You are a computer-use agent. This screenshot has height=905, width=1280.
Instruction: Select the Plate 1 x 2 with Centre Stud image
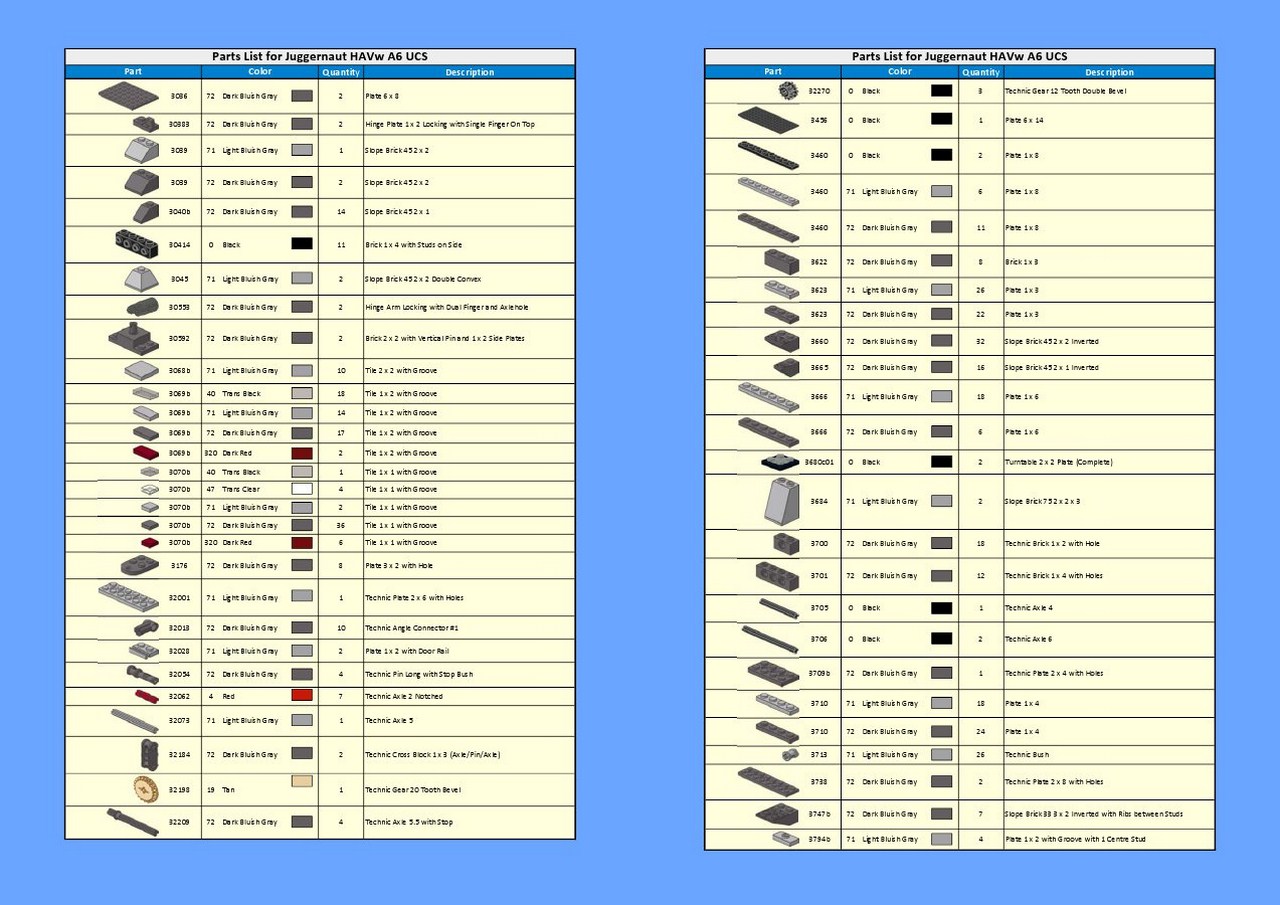click(x=785, y=839)
